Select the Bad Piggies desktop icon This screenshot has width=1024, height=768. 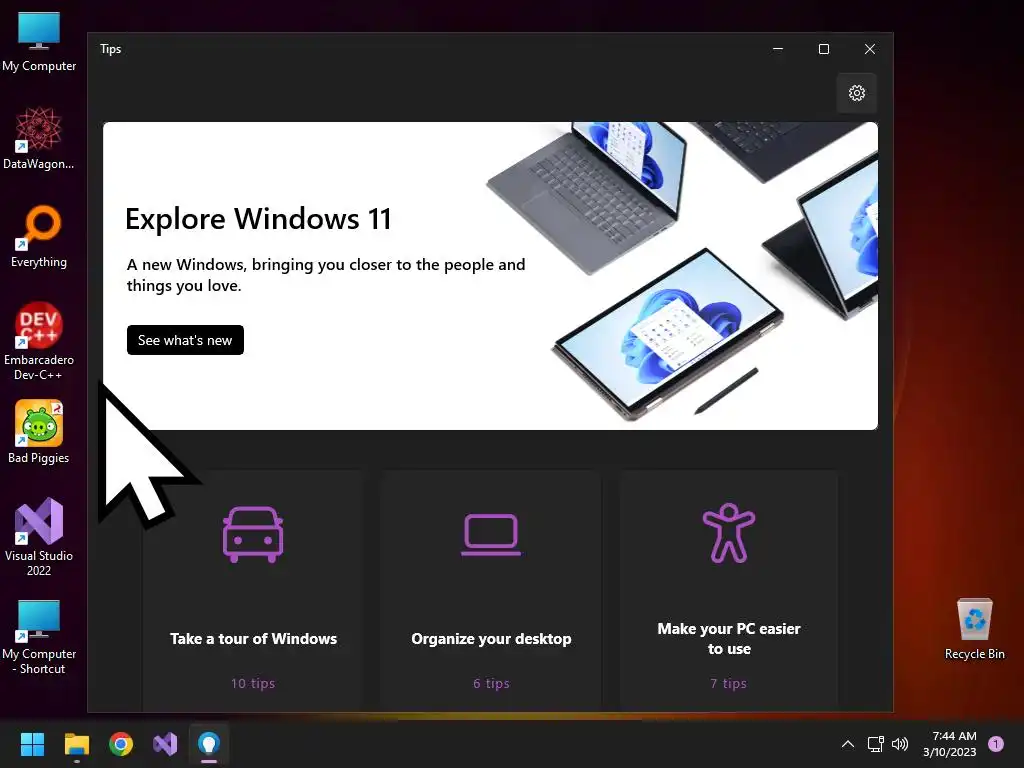point(39,432)
